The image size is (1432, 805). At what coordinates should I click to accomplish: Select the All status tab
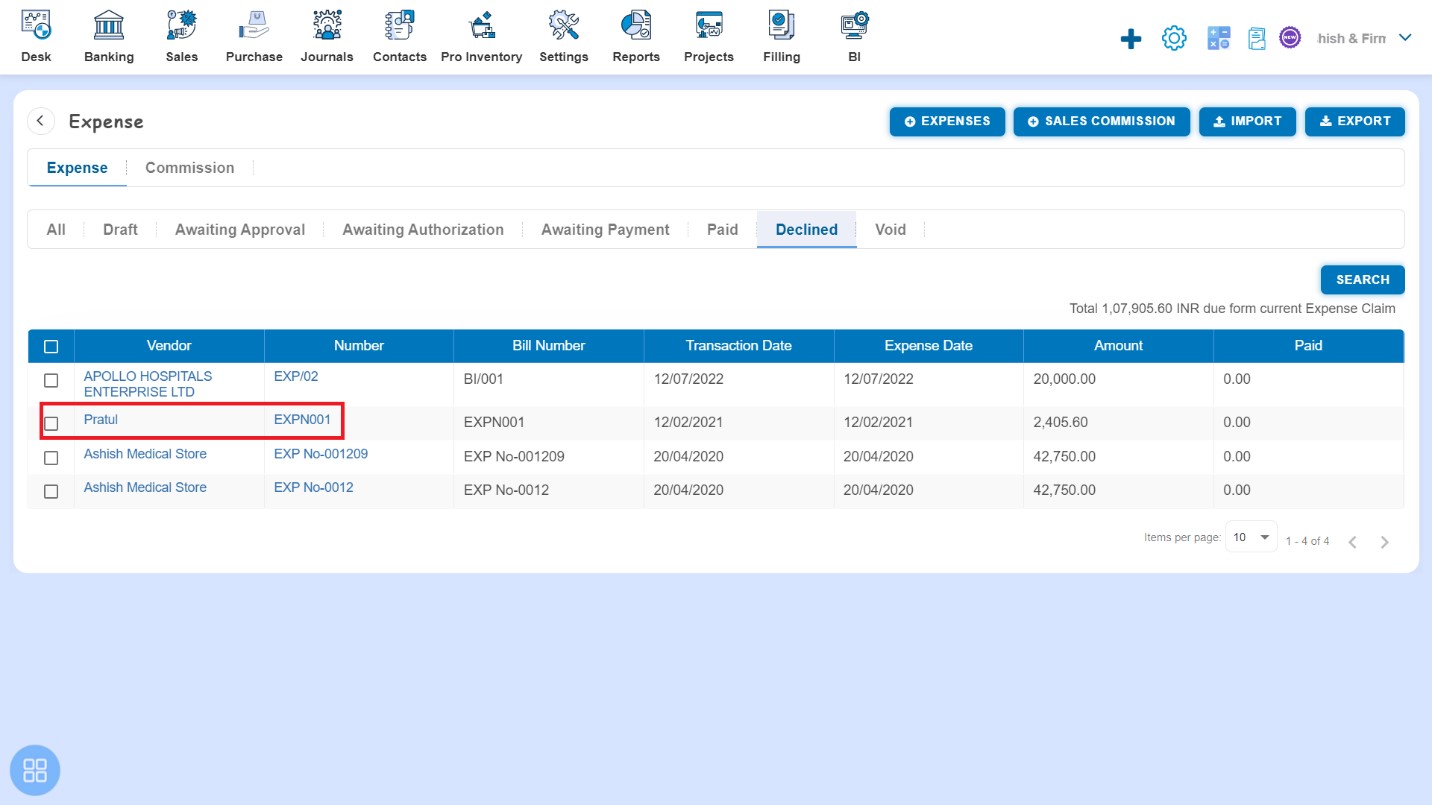tap(56, 230)
